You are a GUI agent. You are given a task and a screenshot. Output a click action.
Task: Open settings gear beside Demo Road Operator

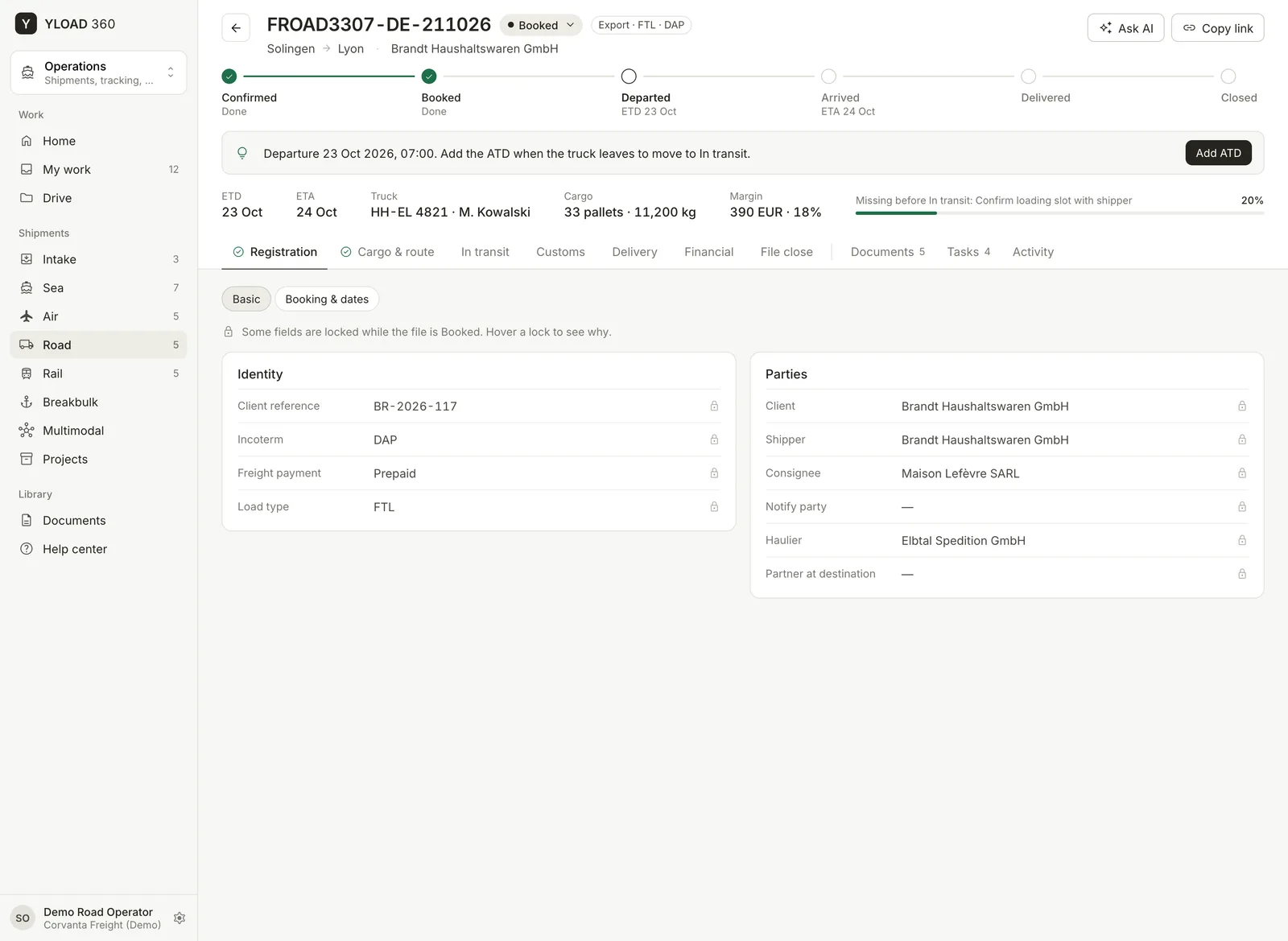(180, 918)
